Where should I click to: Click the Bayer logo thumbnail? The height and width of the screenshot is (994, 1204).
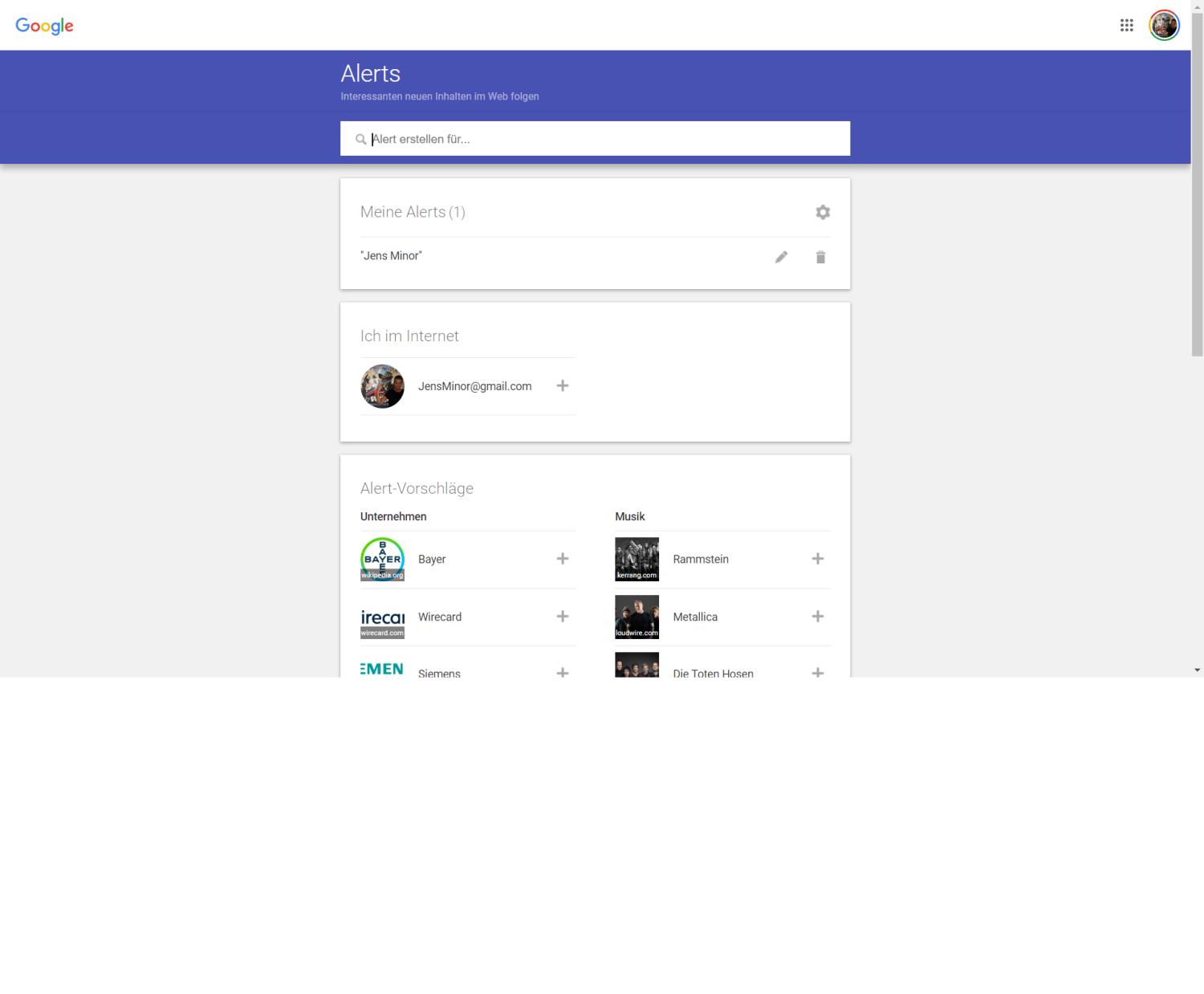pyautogui.click(x=382, y=559)
